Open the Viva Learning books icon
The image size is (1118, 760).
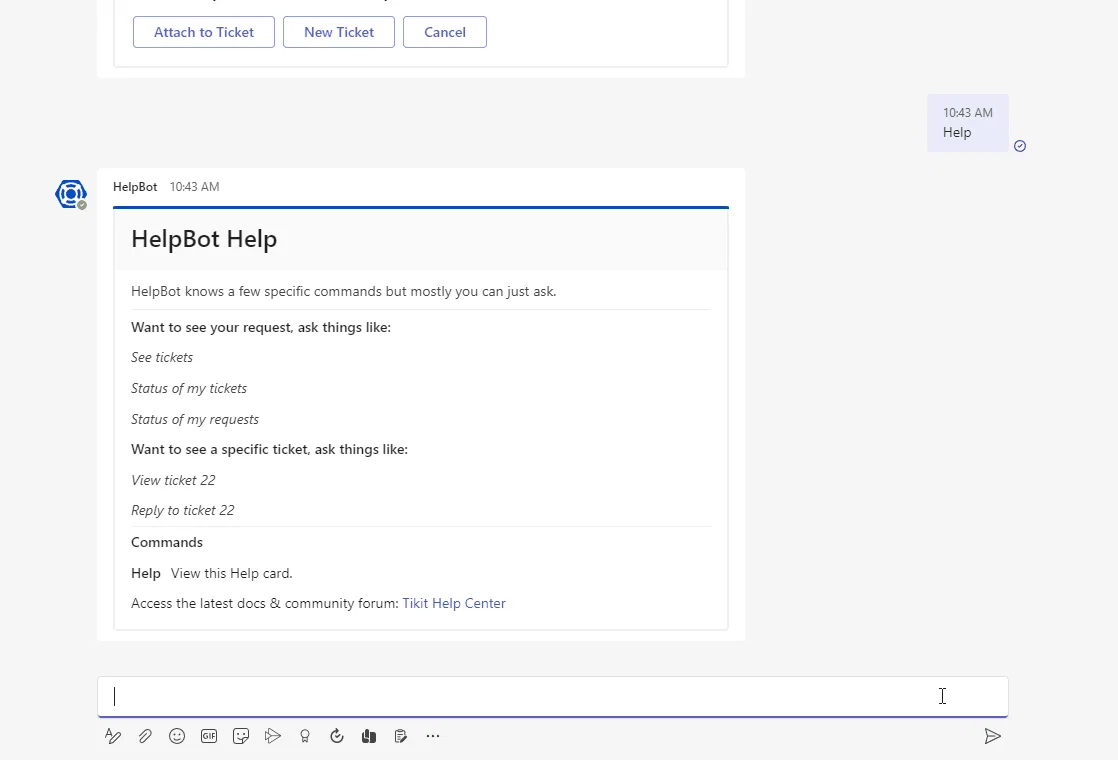pyautogui.click(x=369, y=736)
